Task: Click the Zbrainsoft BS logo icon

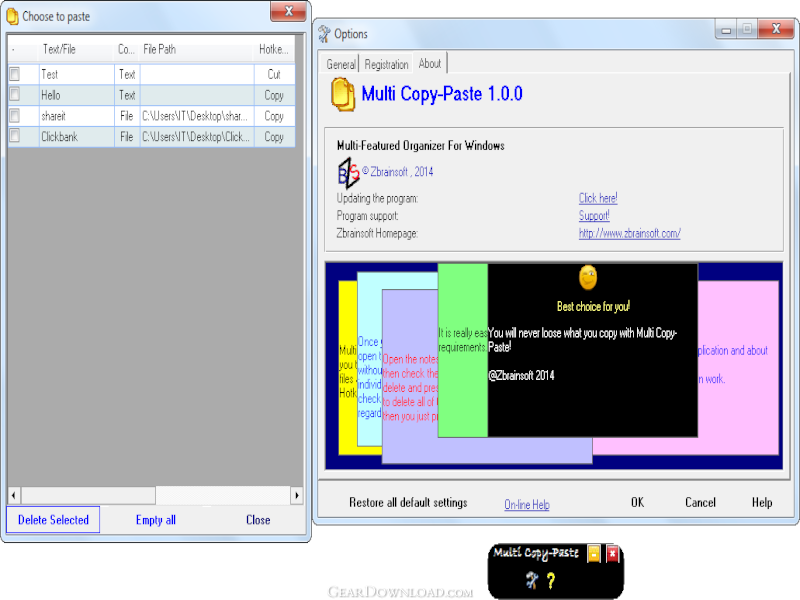Action: pyautogui.click(x=348, y=173)
